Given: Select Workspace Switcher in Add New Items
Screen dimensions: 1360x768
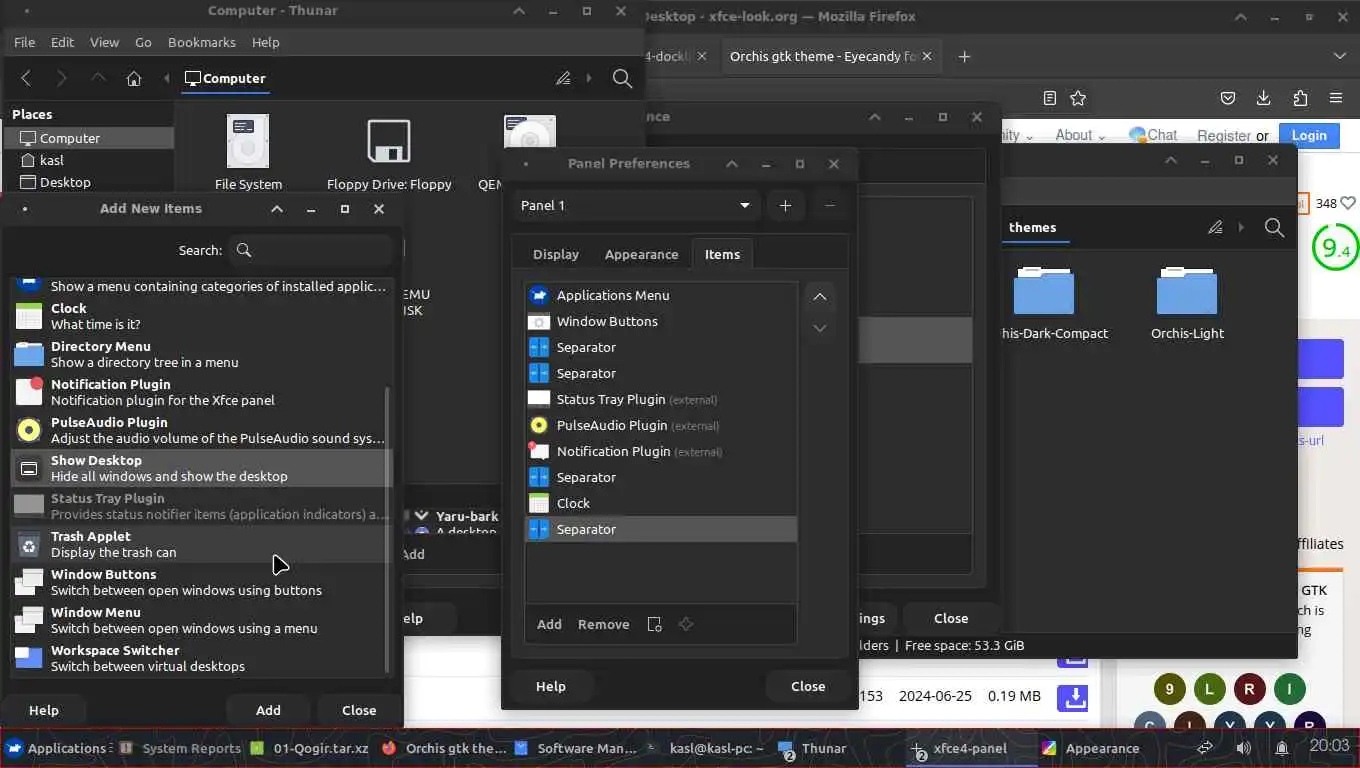Looking at the screenshot, I should [x=200, y=658].
